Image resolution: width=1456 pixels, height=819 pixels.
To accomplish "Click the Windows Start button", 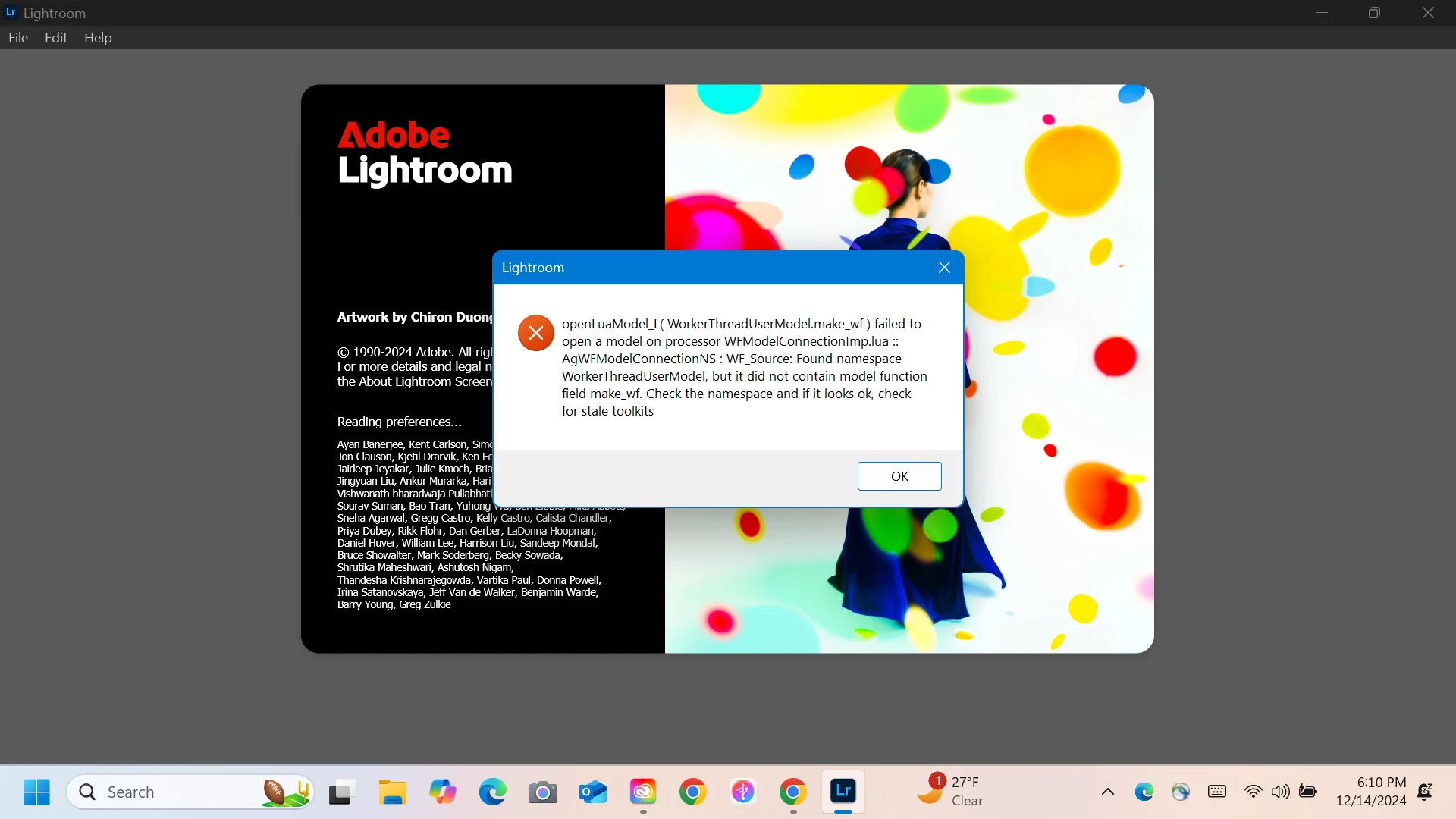I will [x=36, y=792].
